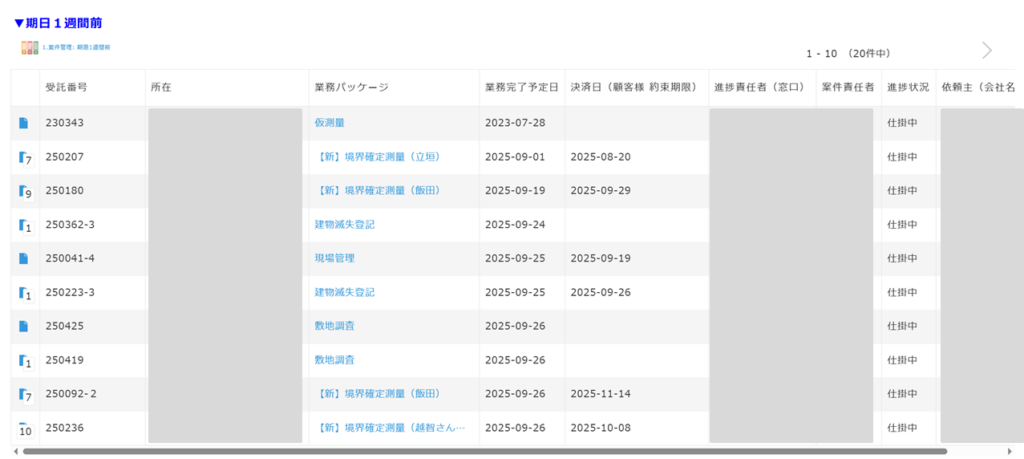This screenshot has height=459, width=1024.
Task: Open 仮測量 business package link
Action: (x=329, y=123)
